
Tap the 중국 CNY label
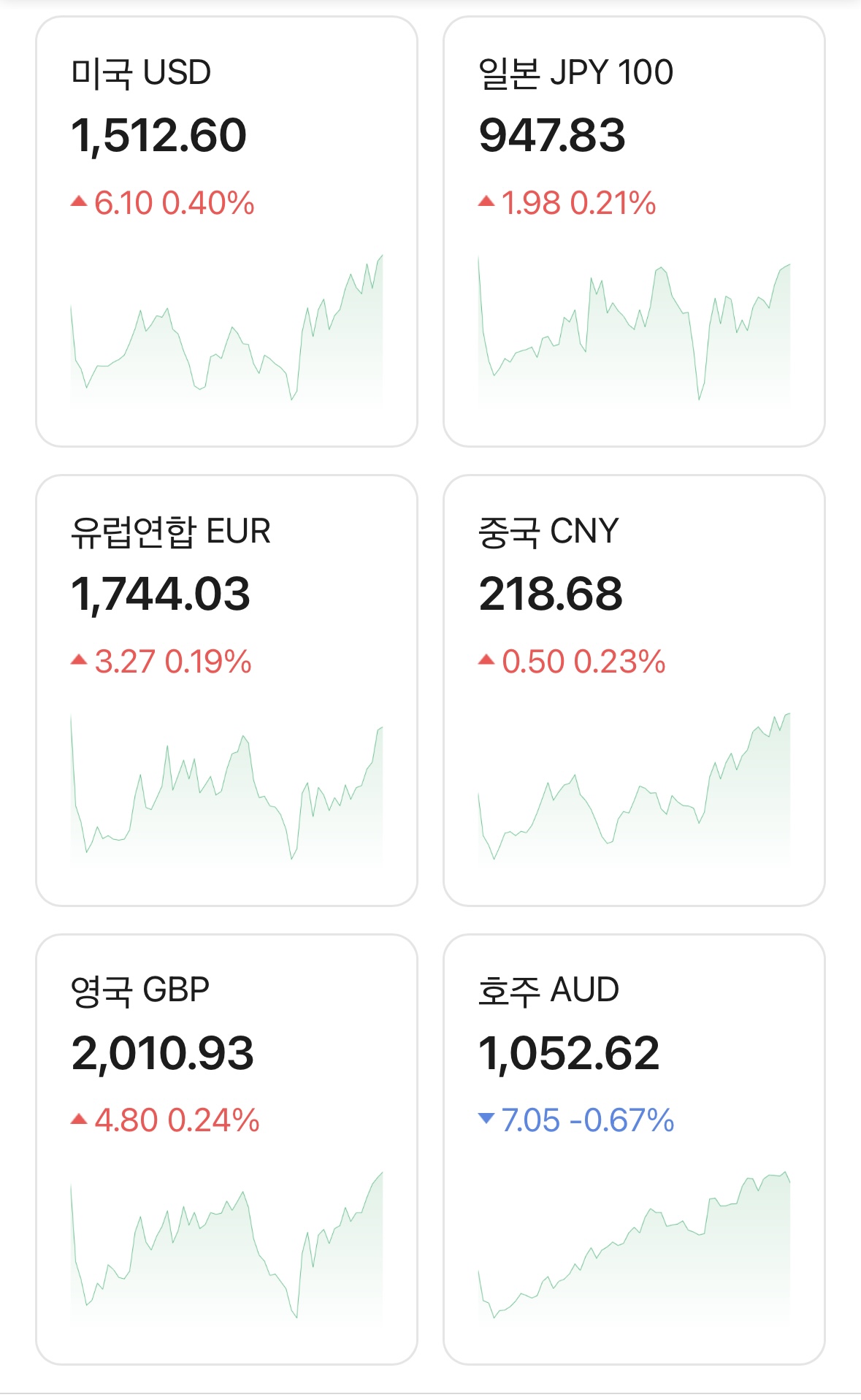pos(548,532)
